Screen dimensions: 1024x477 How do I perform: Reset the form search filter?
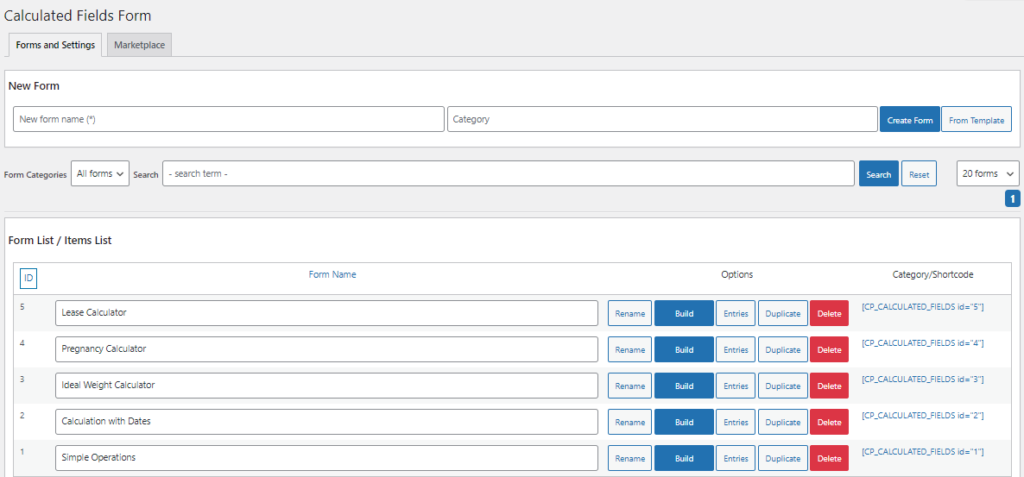tap(918, 174)
